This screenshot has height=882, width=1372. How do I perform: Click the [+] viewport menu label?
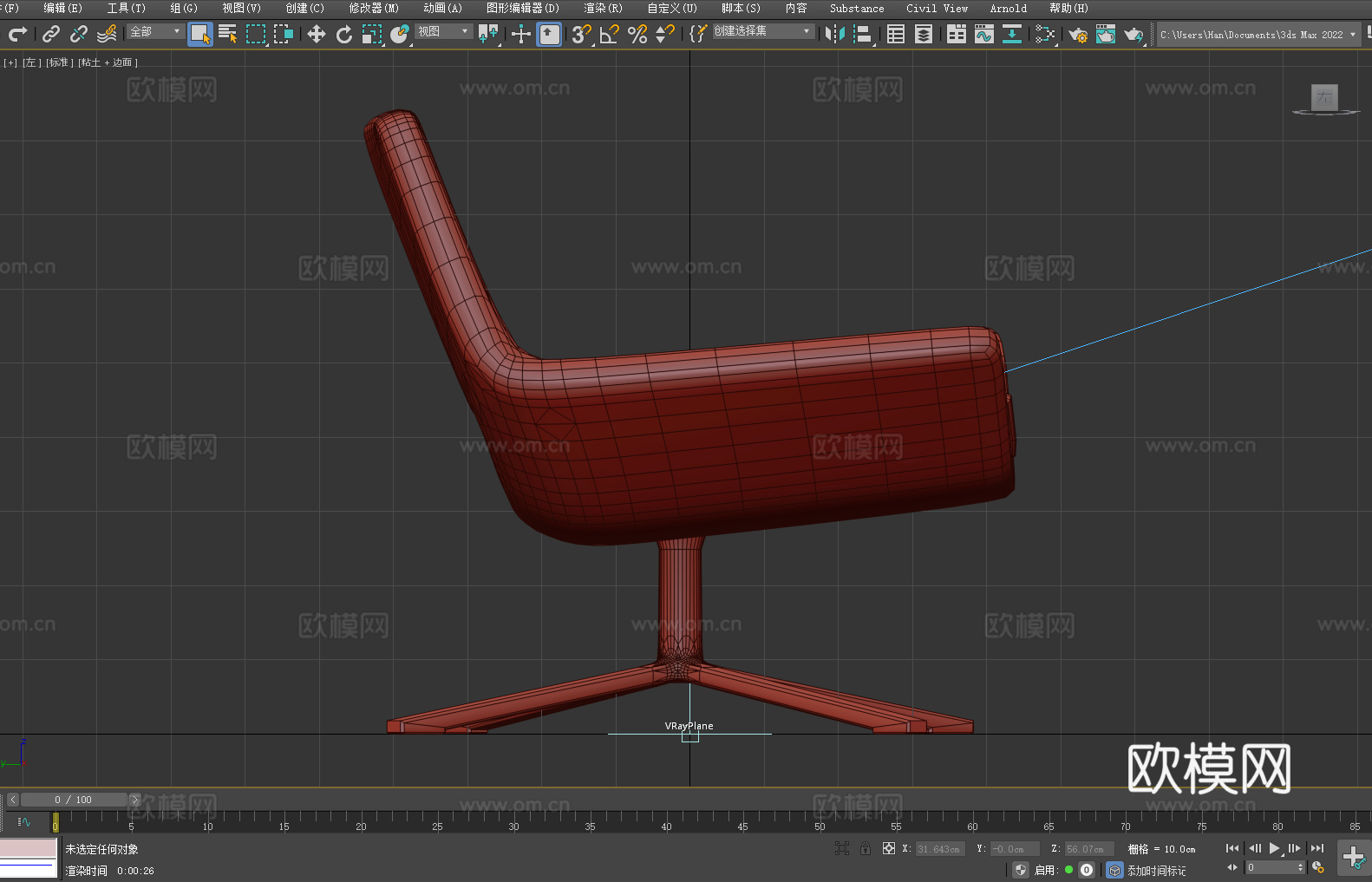point(10,62)
